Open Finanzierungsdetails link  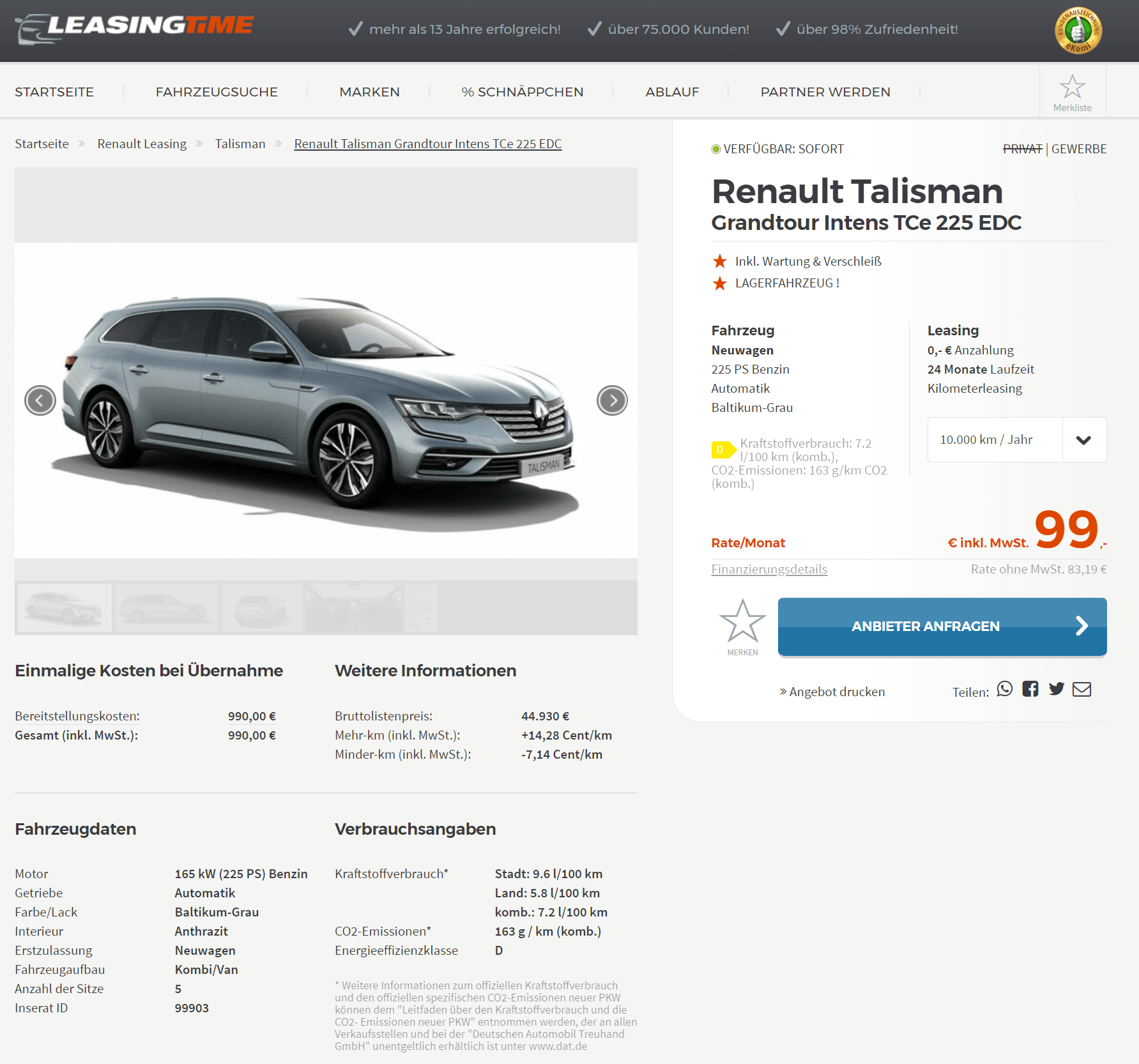[x=769, y=569]
